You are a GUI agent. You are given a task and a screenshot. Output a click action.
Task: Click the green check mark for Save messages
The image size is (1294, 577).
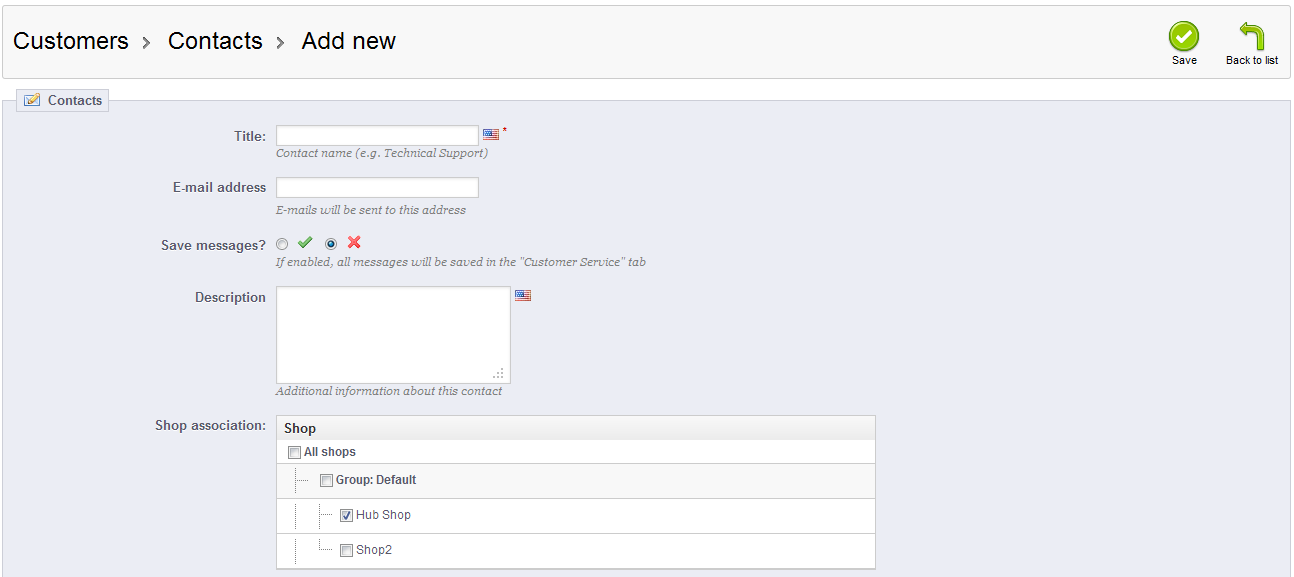tap(305, 243)
